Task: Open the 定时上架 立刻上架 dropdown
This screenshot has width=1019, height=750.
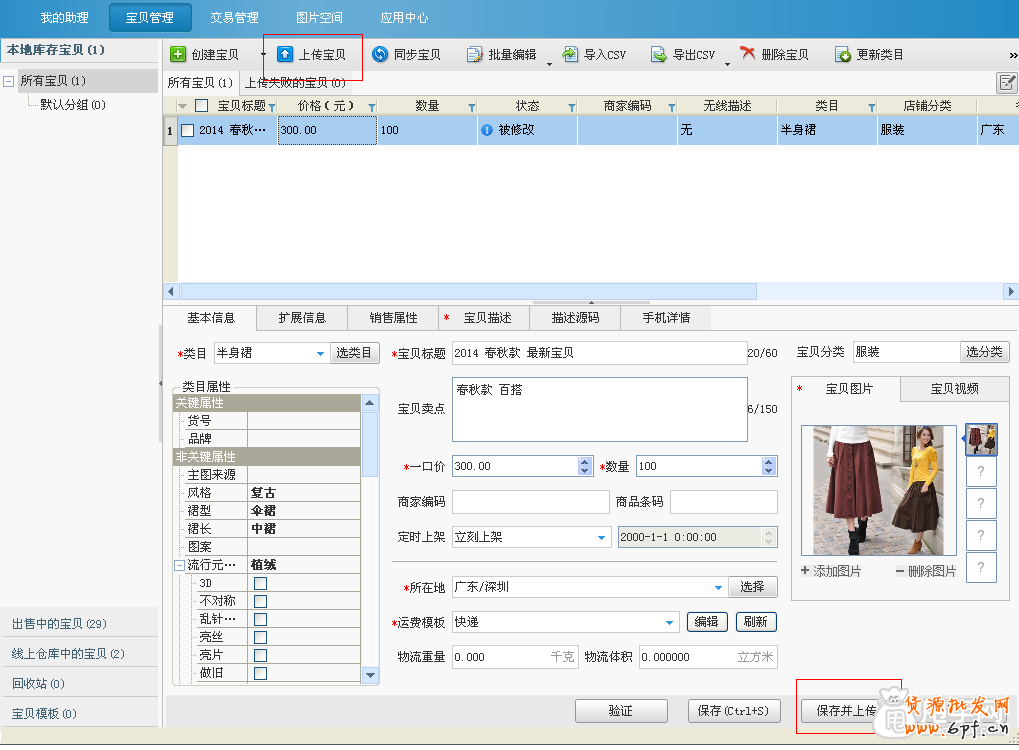Action: click(x=602, y=537)
